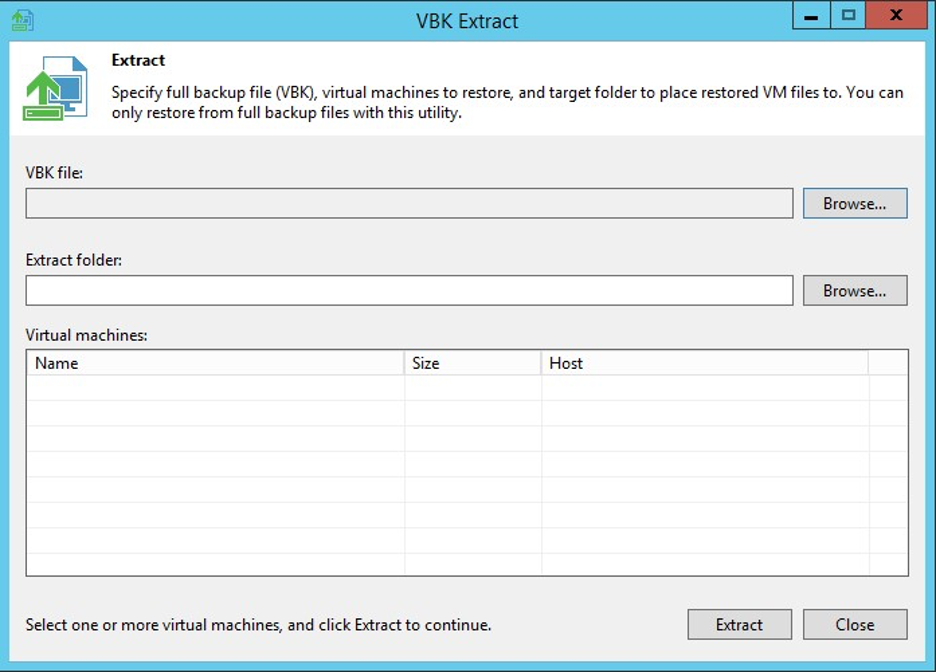Sort virtual machines by Host column
This screenshot has height=672, width=936.
coord(705,363)
